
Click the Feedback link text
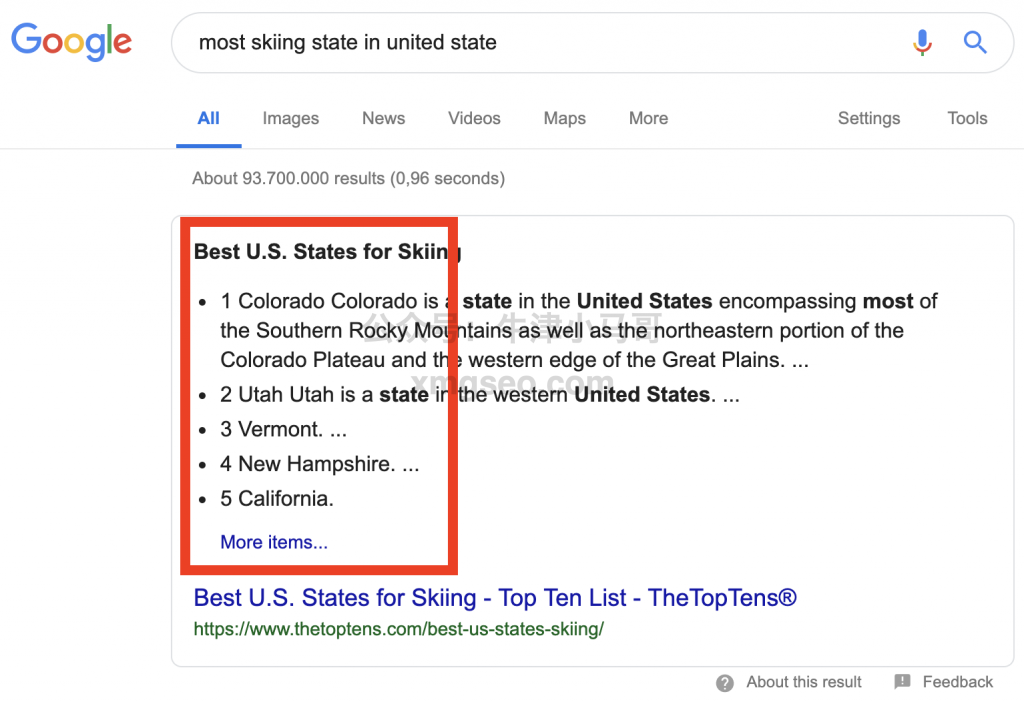pyautogui.click(x=957, y=682)
